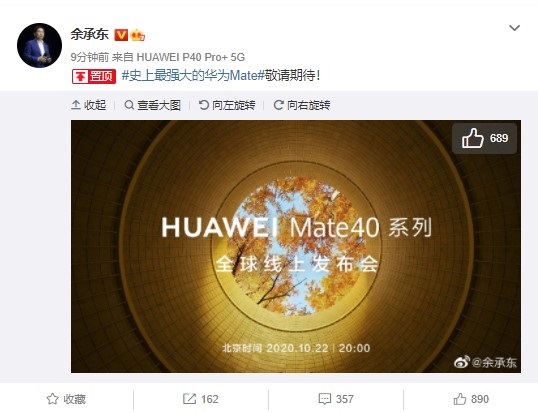Rotate image right with 向右旋转
The height and width of the screenshot is (413, 538).
pos(302,105)
